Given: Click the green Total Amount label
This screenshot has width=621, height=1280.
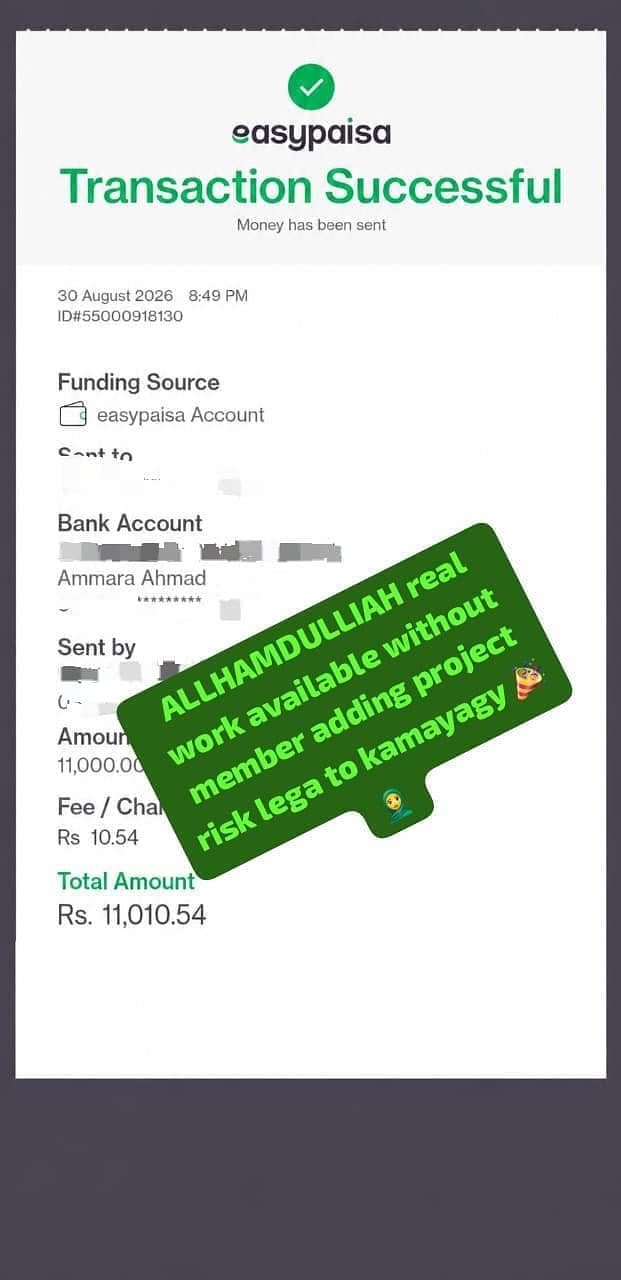Looking at the screenshot, I should coord(126,881).
